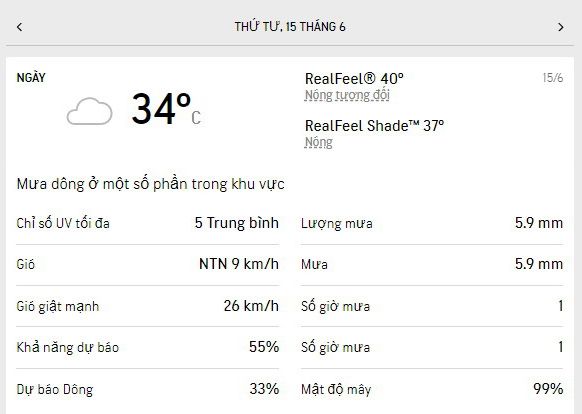Image resolution: width=582 pixels, height=414 pixels.
Task: Go to previous day with left arrow
Action: (x=20, y=27)
